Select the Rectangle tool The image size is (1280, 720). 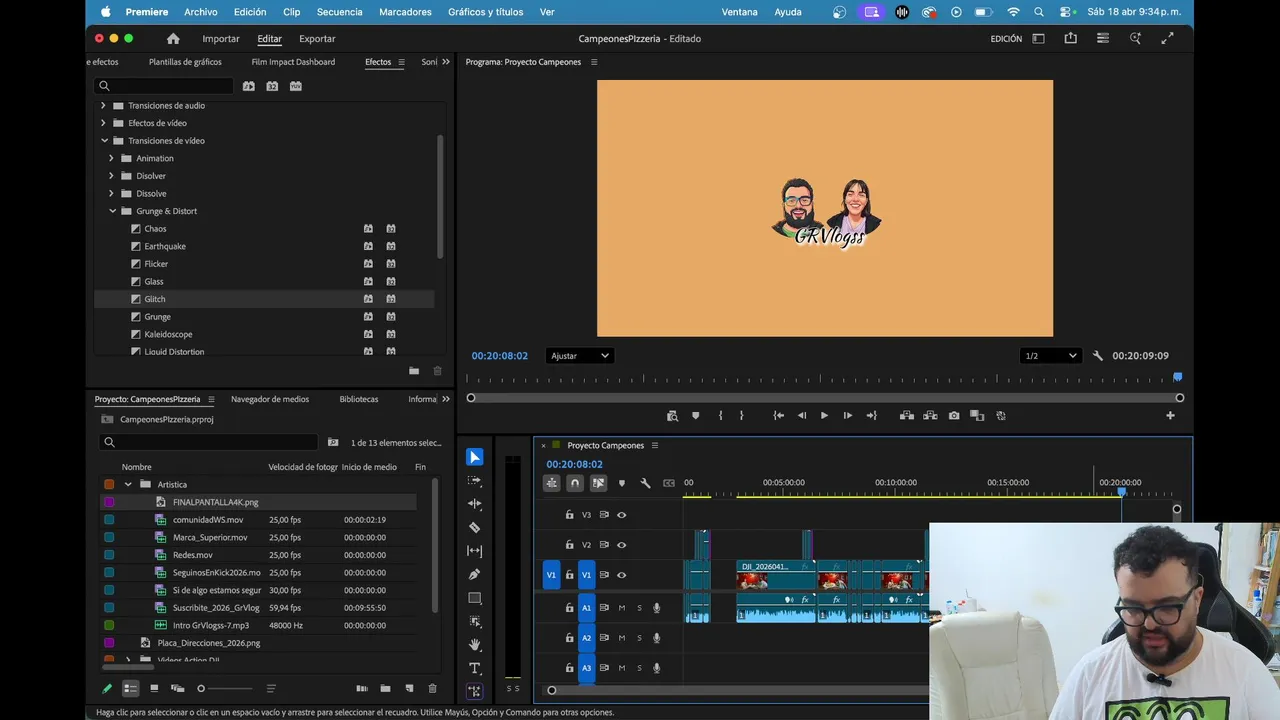pyautogui.click(x=475, y=598)
